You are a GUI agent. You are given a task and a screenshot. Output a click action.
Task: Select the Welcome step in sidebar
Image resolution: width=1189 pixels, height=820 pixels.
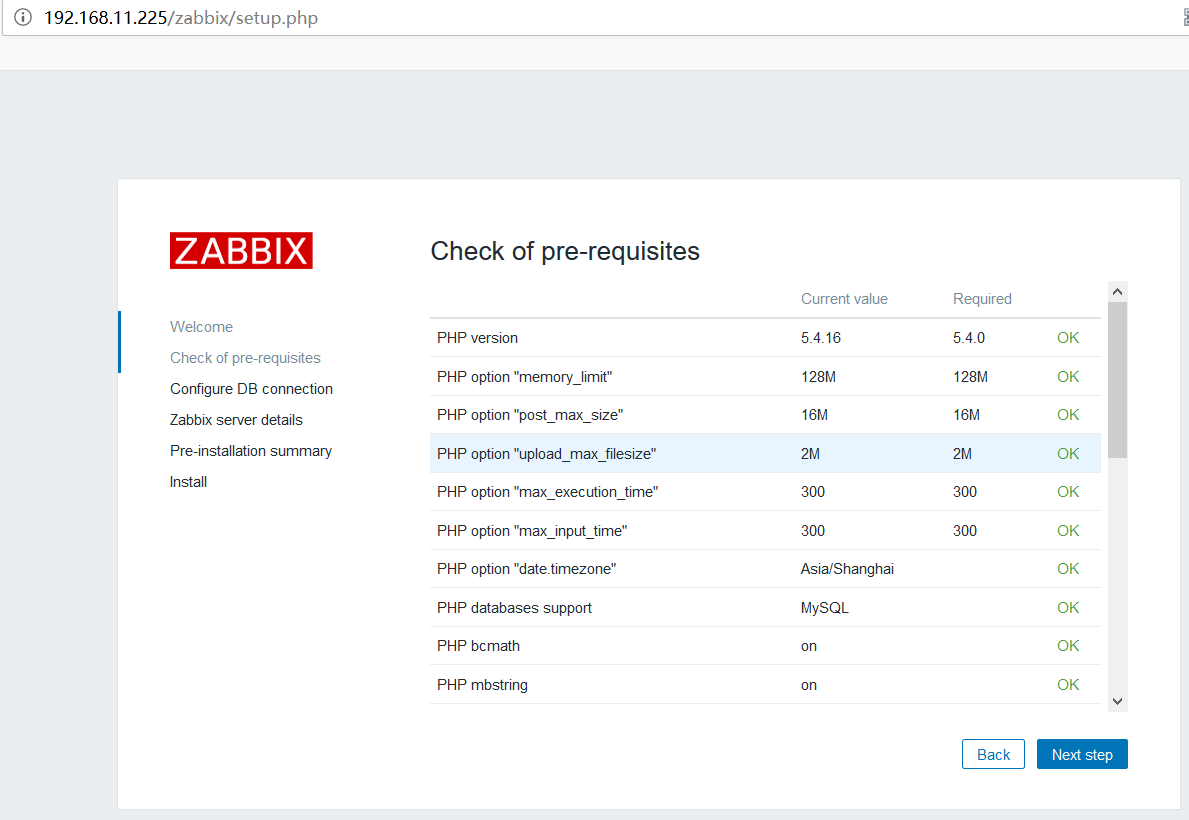(201, 327)
